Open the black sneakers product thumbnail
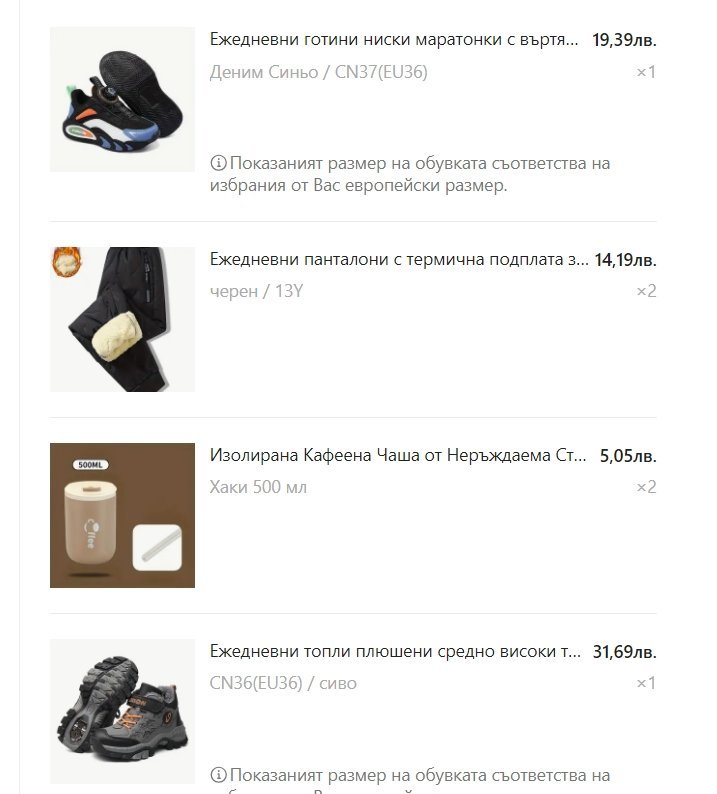The image size is (717, 794). pyautogui.click(x=122, y=99)
